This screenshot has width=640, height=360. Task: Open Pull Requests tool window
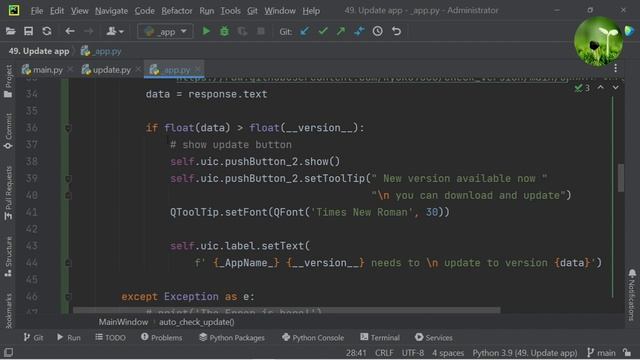tap(8, 193)
